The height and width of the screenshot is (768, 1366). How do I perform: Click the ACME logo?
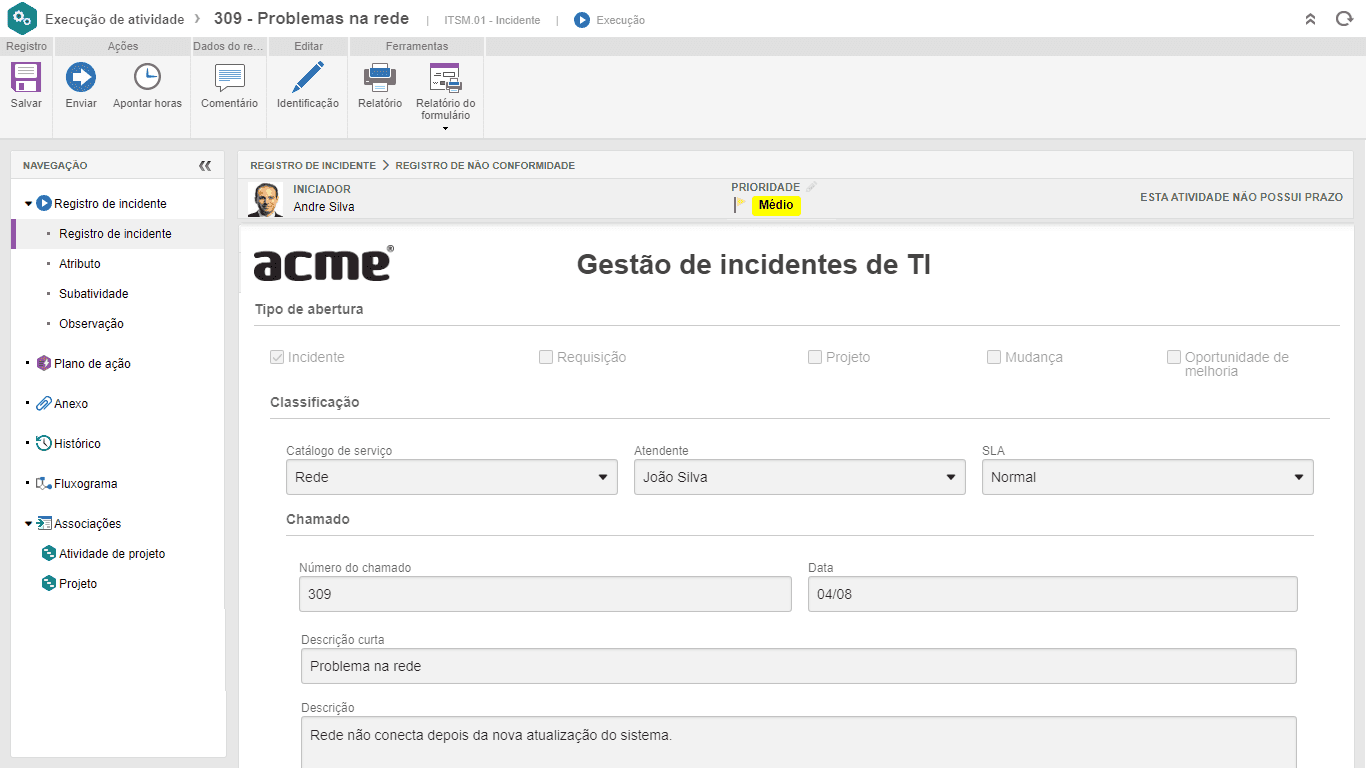click(x=323, y=263)
